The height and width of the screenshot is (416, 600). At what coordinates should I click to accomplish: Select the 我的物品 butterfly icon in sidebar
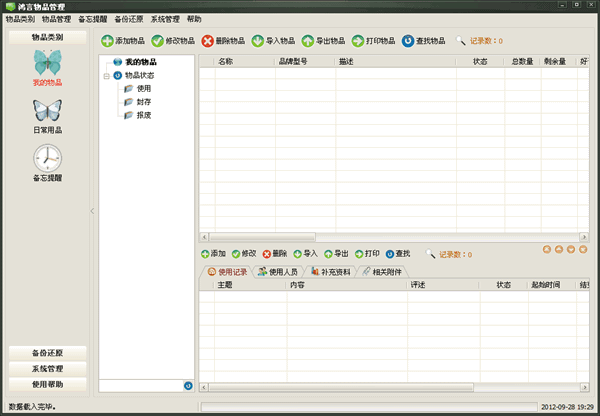47,68
